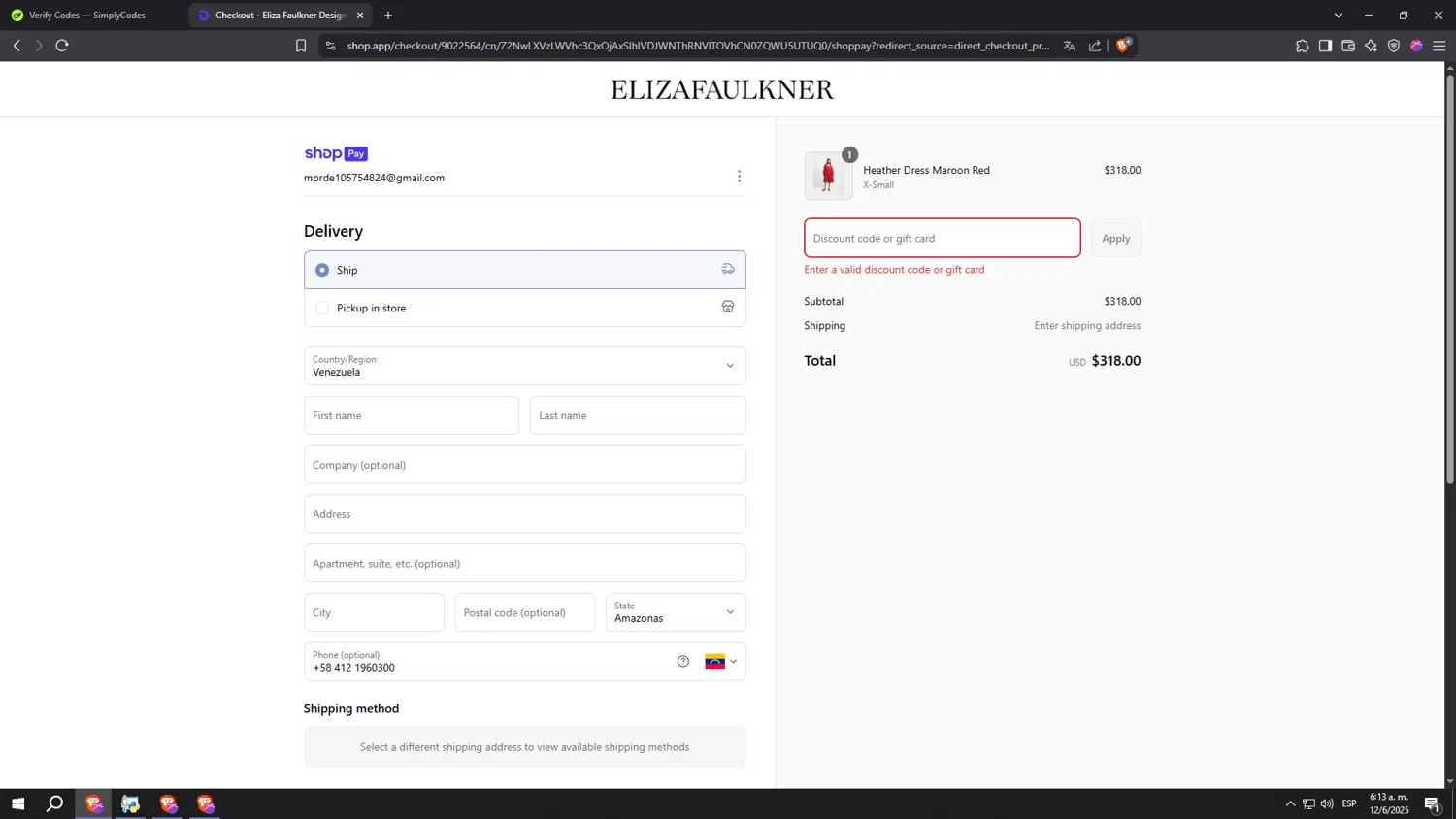
Task: Click the Last name field
Action: click(x=638, y=415)
